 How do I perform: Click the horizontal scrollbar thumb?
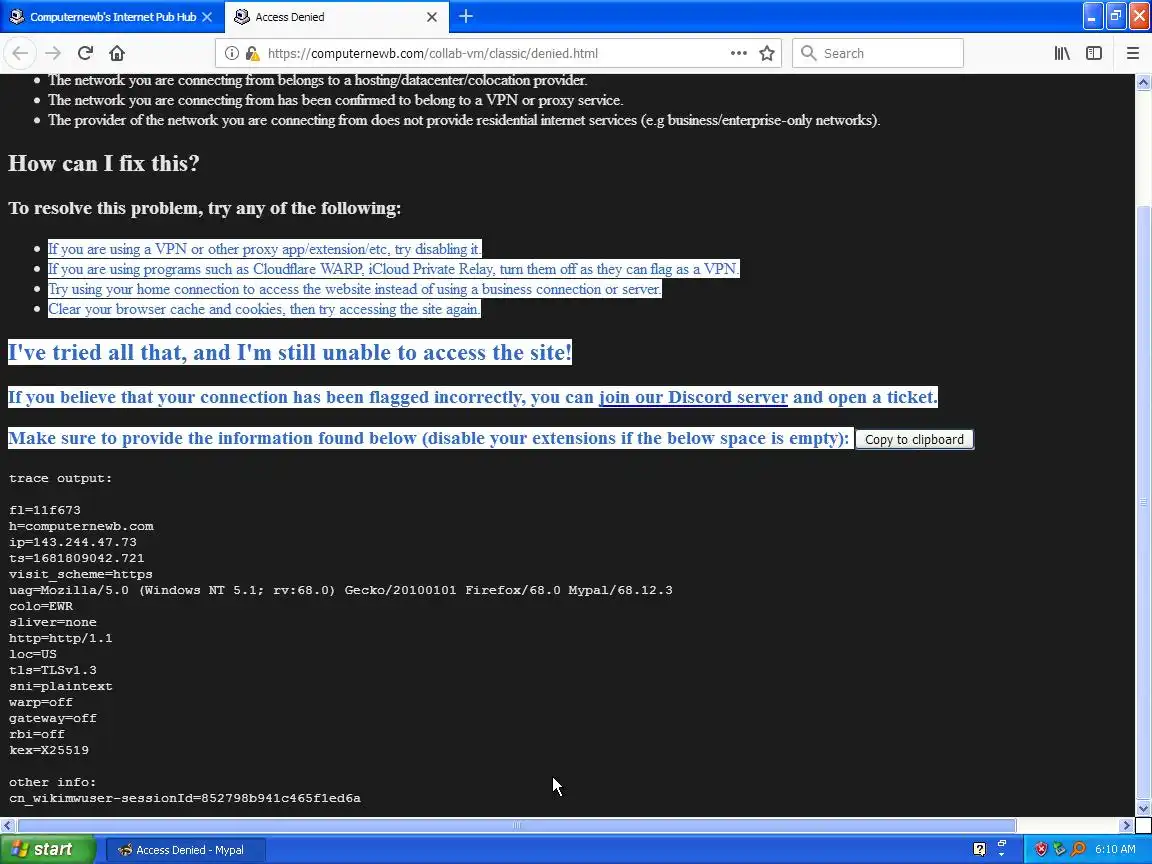point(516,825)
